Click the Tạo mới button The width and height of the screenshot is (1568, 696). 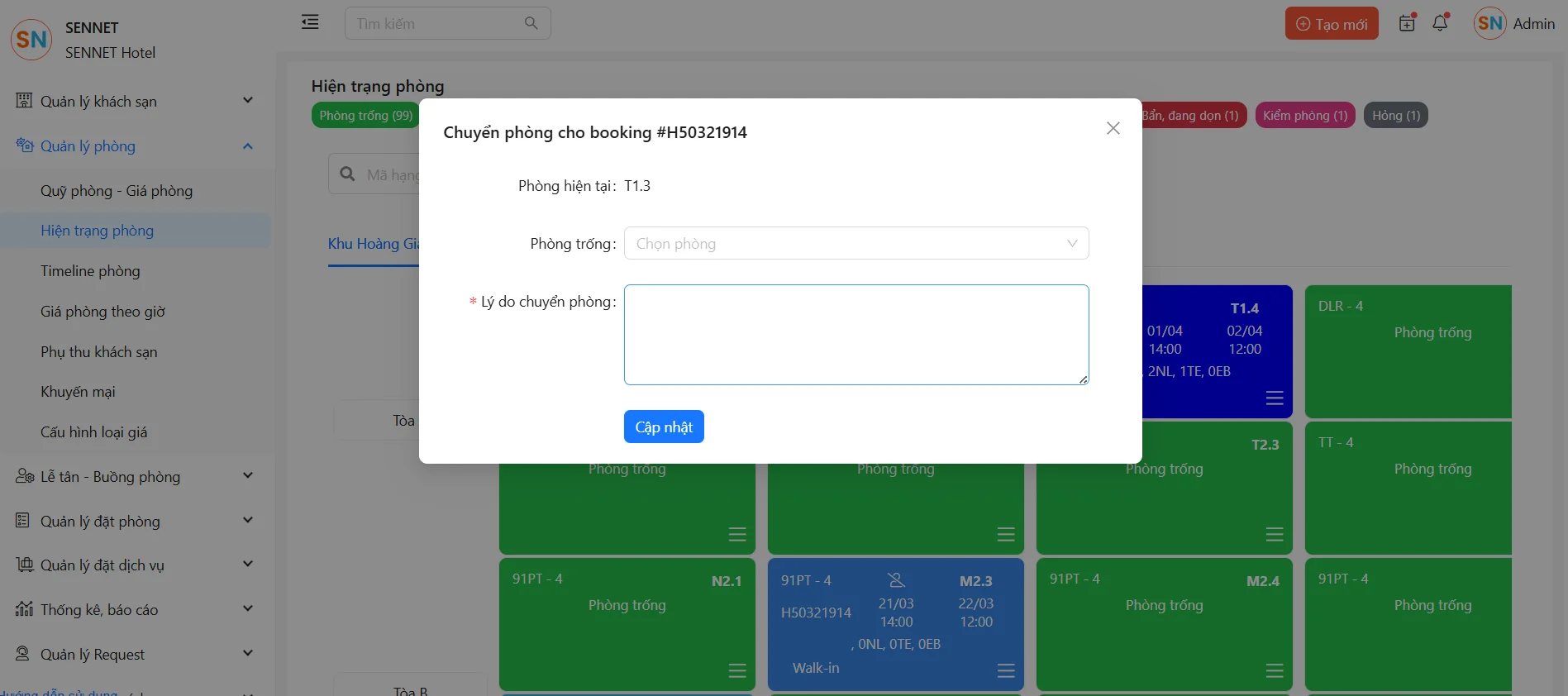pyautogui.click(x=1331, y=24)
